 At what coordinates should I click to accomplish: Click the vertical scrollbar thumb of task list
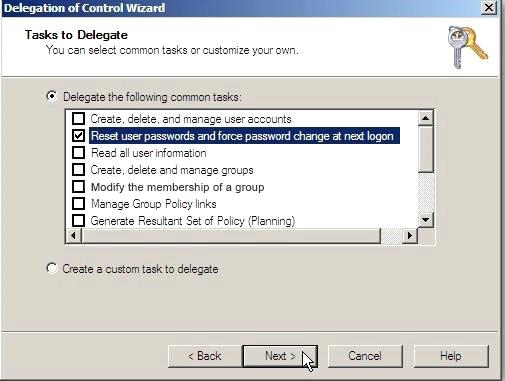pyautogui.click(x=426, y=149)
